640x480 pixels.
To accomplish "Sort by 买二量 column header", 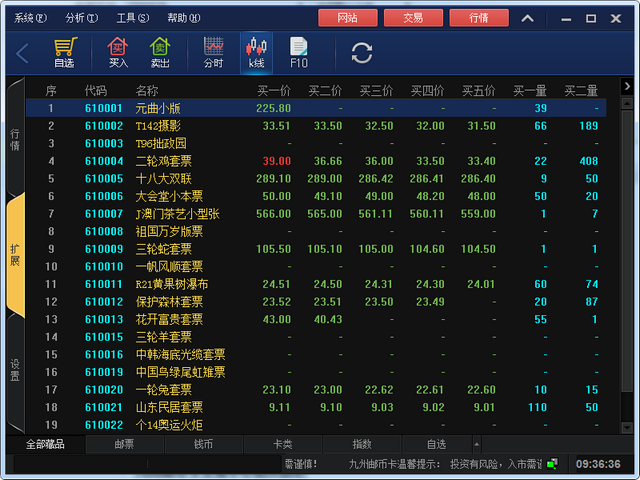I will pyautogui.click(x=581, y=91).
